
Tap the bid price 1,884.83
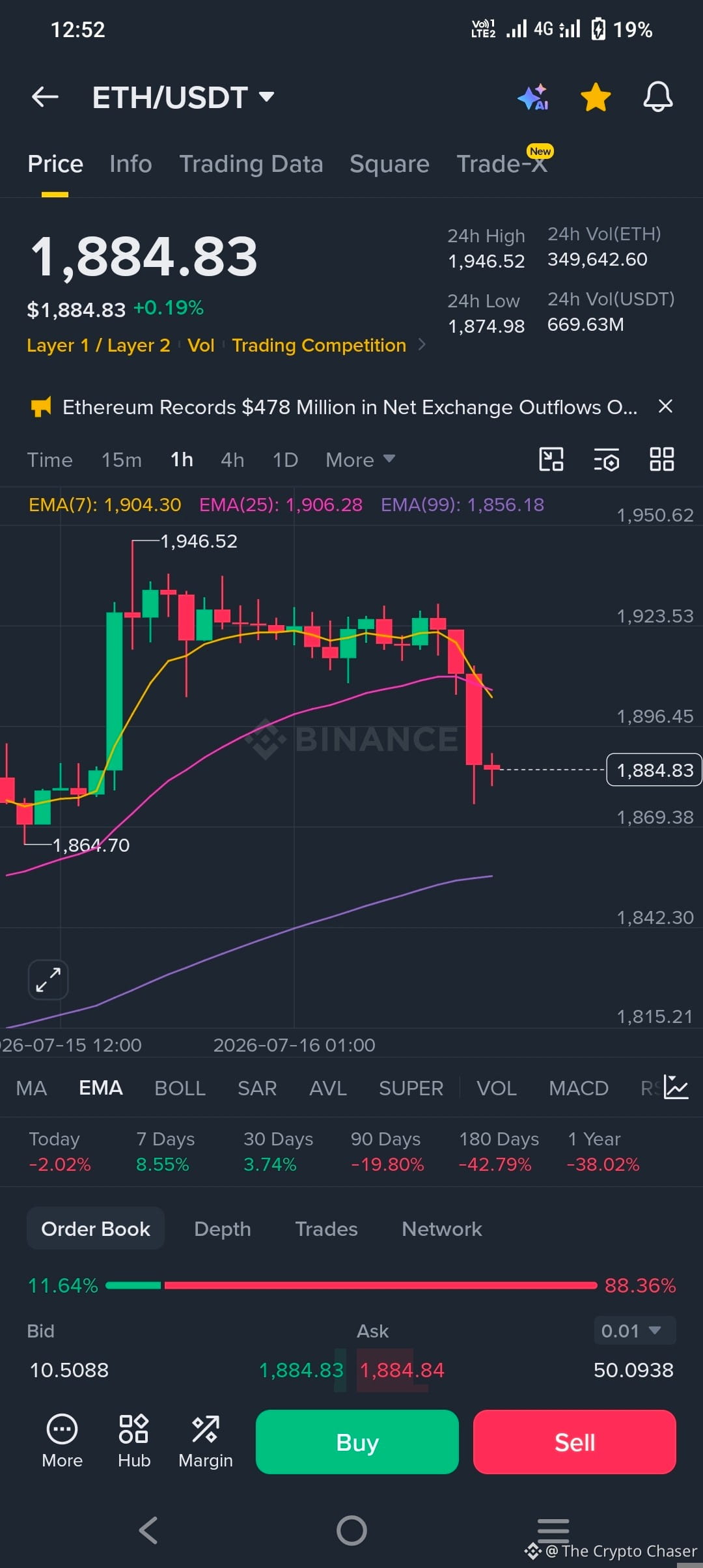tap(301, 1370)
